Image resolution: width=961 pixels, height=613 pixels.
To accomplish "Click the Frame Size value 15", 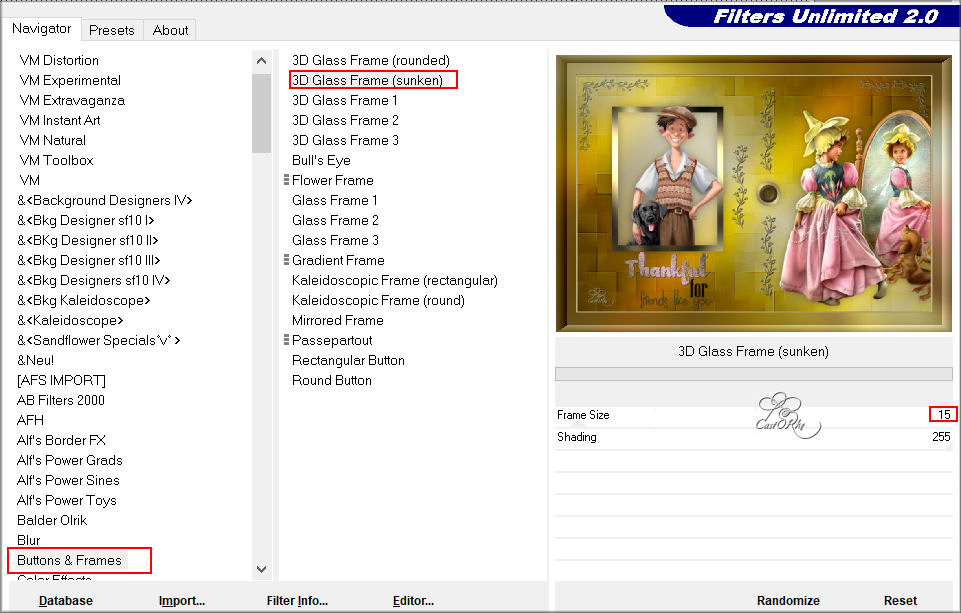I will pyautogui.click(x=943, y=415).
